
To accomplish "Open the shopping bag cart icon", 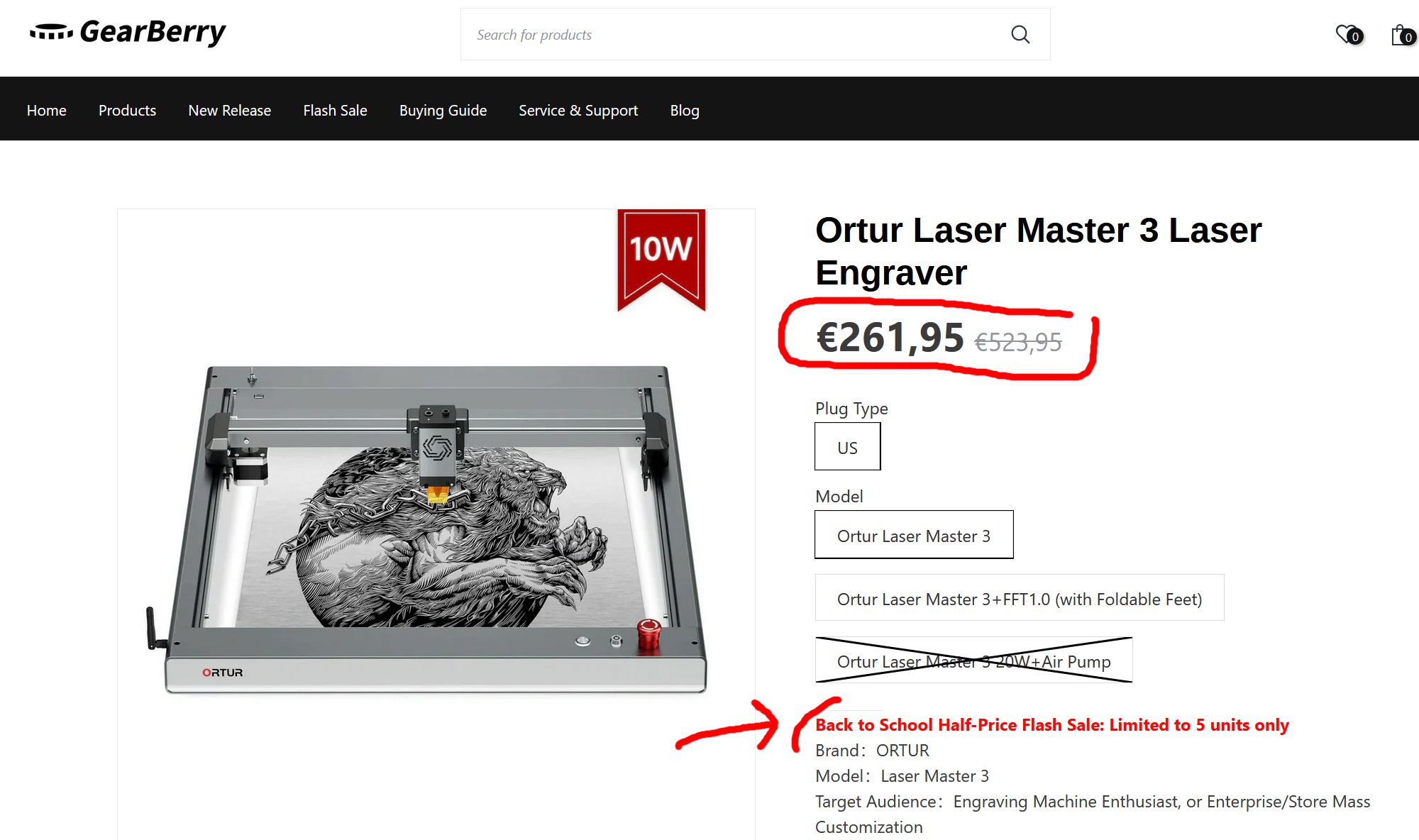I will click(x=1403, y=34).
